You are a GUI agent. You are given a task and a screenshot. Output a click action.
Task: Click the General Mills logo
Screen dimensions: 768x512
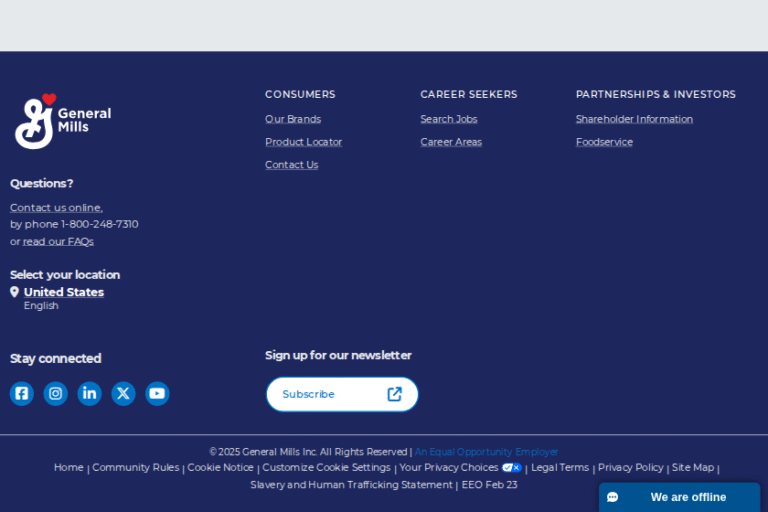pos(62,121)
